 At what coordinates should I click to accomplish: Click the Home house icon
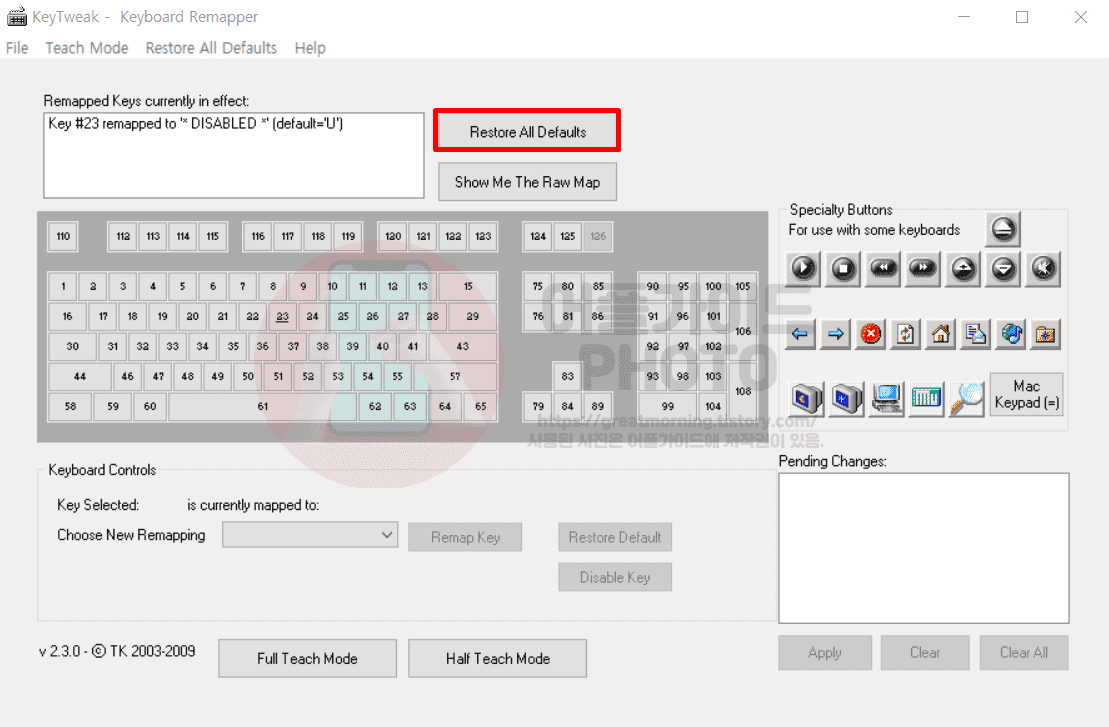941,334
